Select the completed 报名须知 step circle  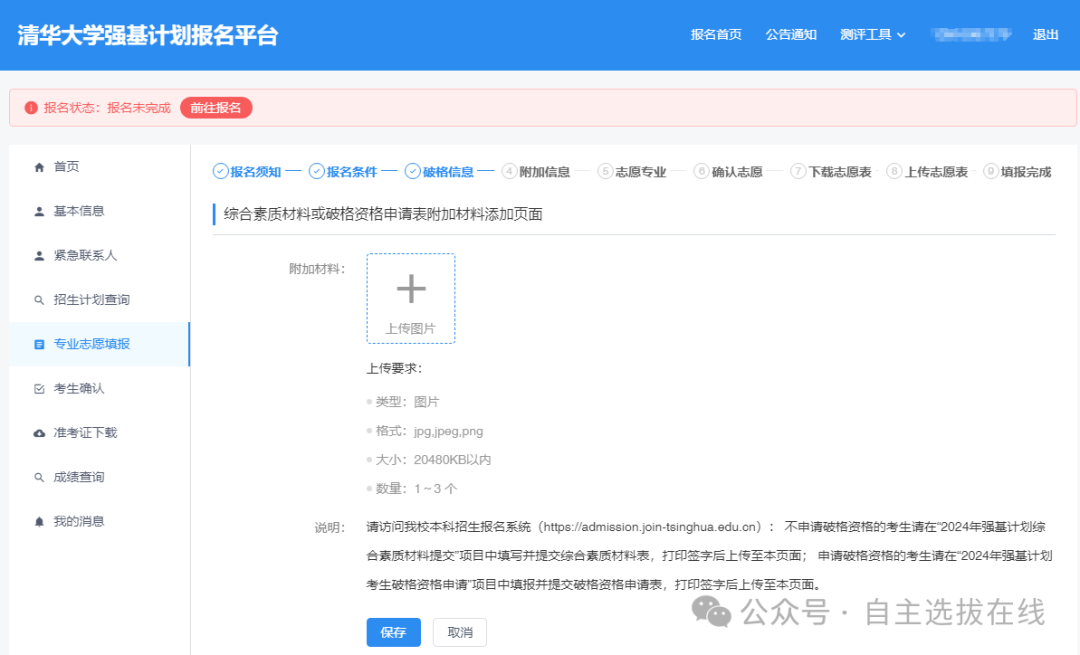(248, 171)
